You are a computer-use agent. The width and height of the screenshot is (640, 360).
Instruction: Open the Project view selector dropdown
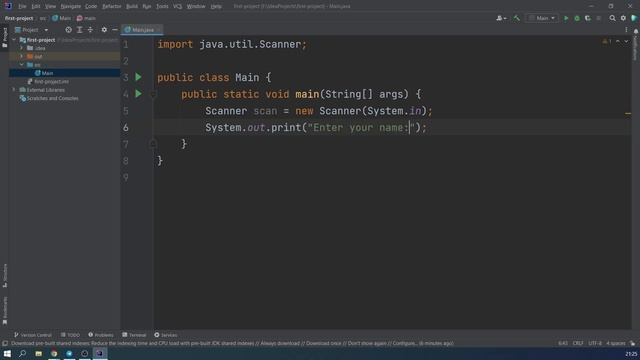(x=31, y=30)
